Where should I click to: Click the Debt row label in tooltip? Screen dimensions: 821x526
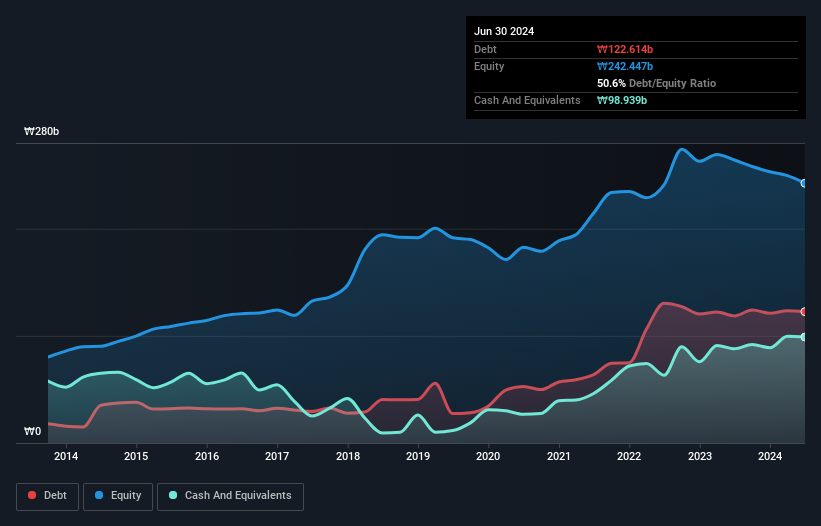coord(485,49)
